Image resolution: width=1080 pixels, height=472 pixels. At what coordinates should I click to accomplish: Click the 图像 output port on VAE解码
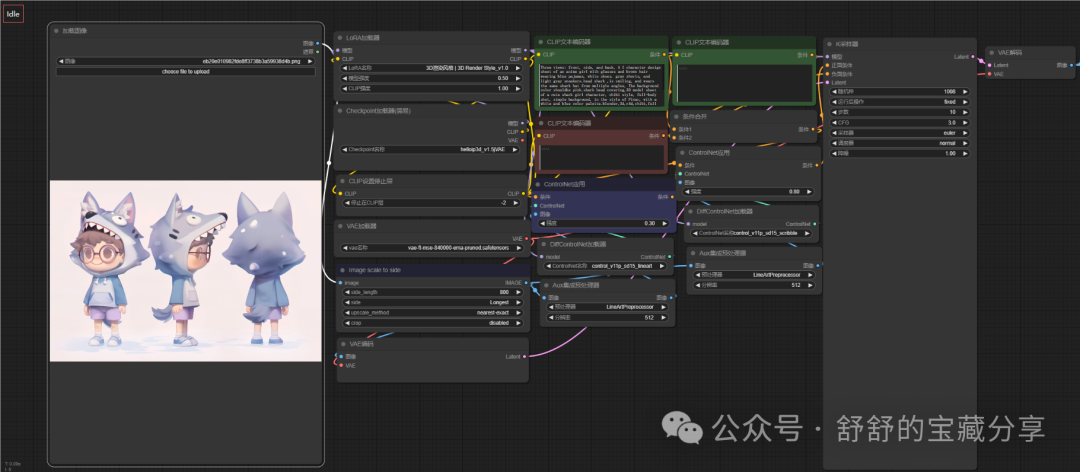tap(1072, 65)
